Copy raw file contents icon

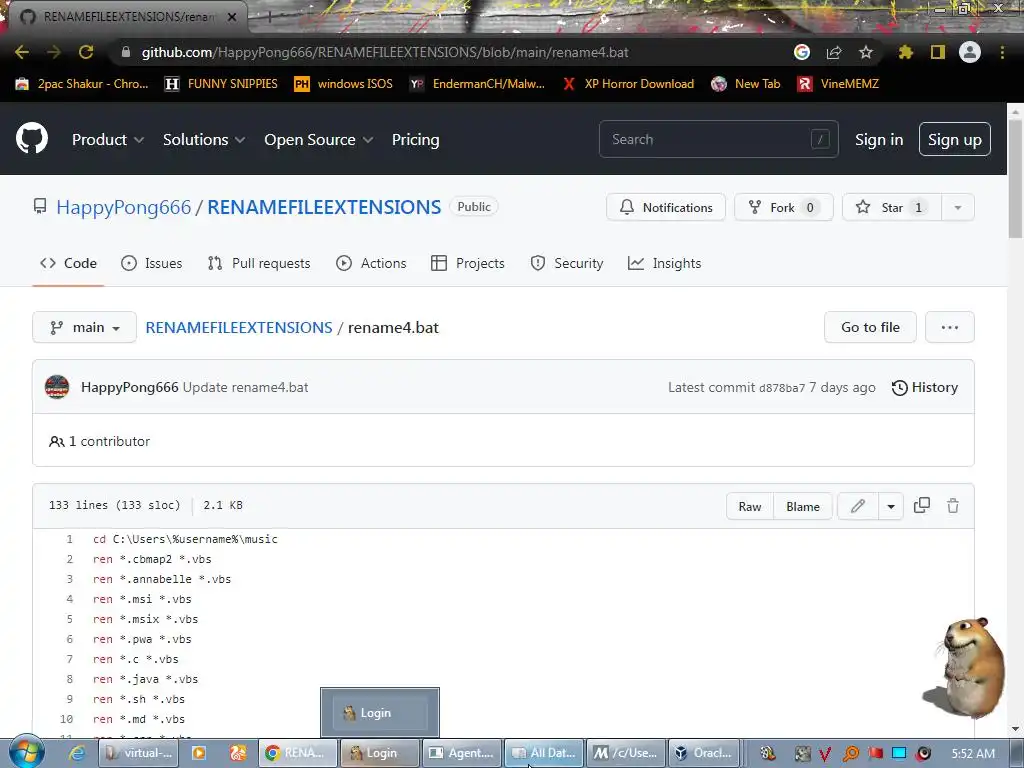(921, 505)
